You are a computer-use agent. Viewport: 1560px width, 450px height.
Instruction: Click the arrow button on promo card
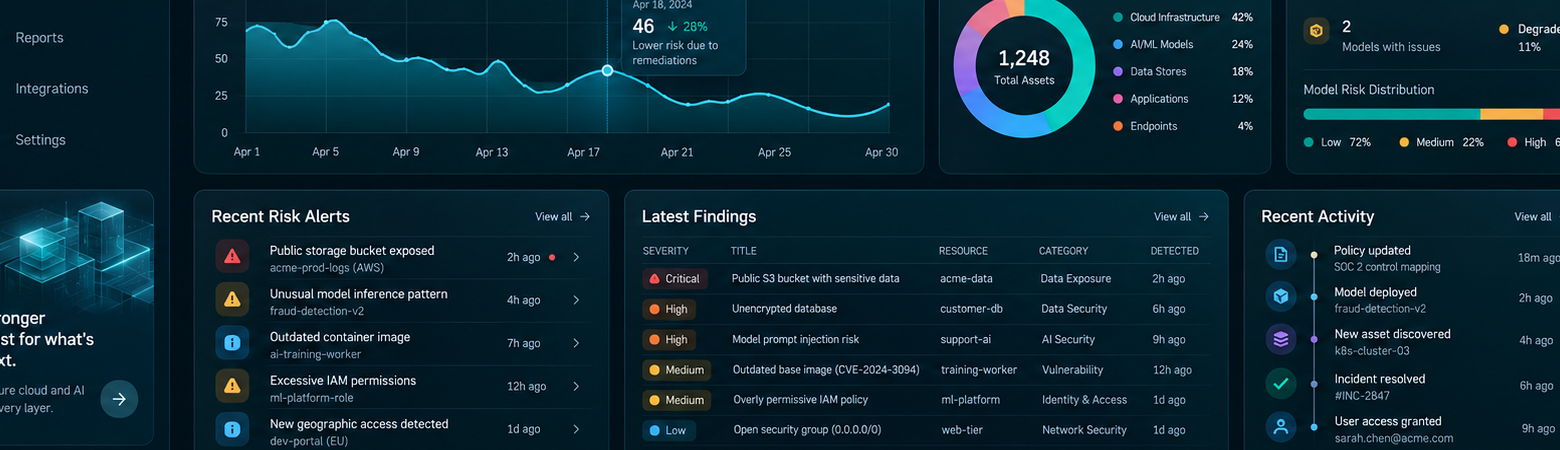pos(119,399)
